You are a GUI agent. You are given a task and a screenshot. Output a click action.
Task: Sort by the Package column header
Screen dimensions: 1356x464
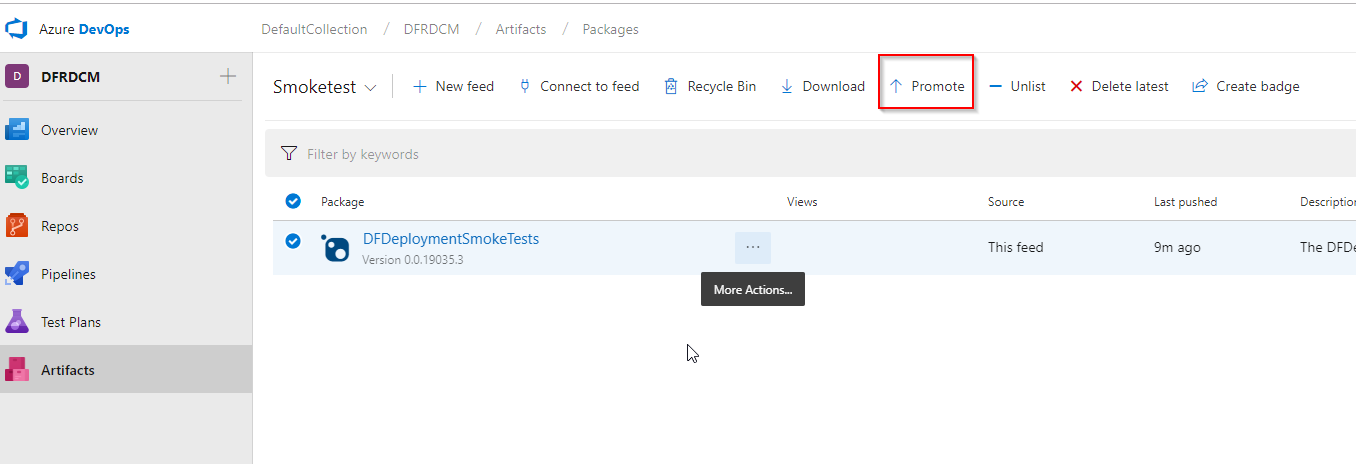click(x=342, y=202)
